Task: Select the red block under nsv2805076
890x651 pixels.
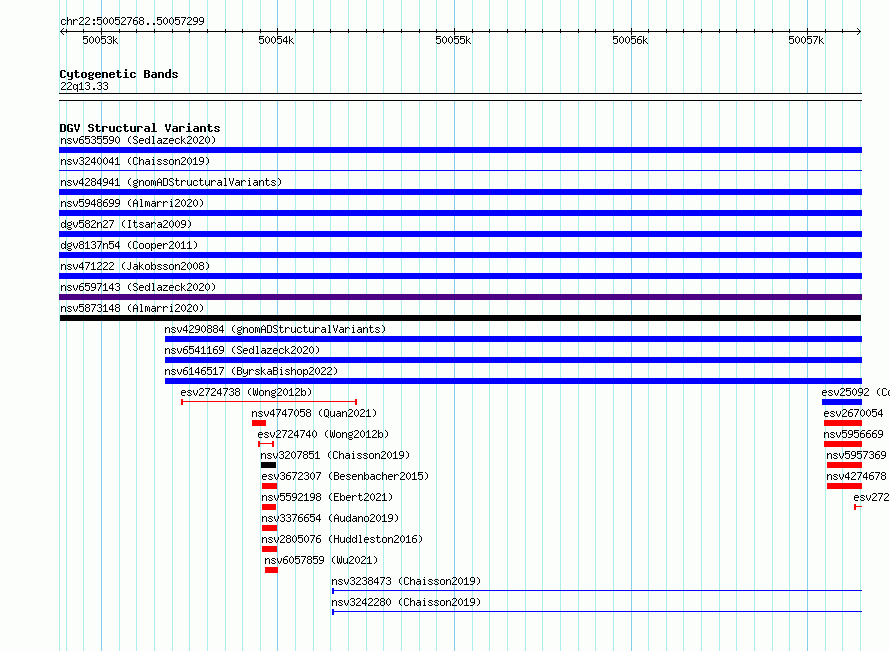Action: point(270,549)
